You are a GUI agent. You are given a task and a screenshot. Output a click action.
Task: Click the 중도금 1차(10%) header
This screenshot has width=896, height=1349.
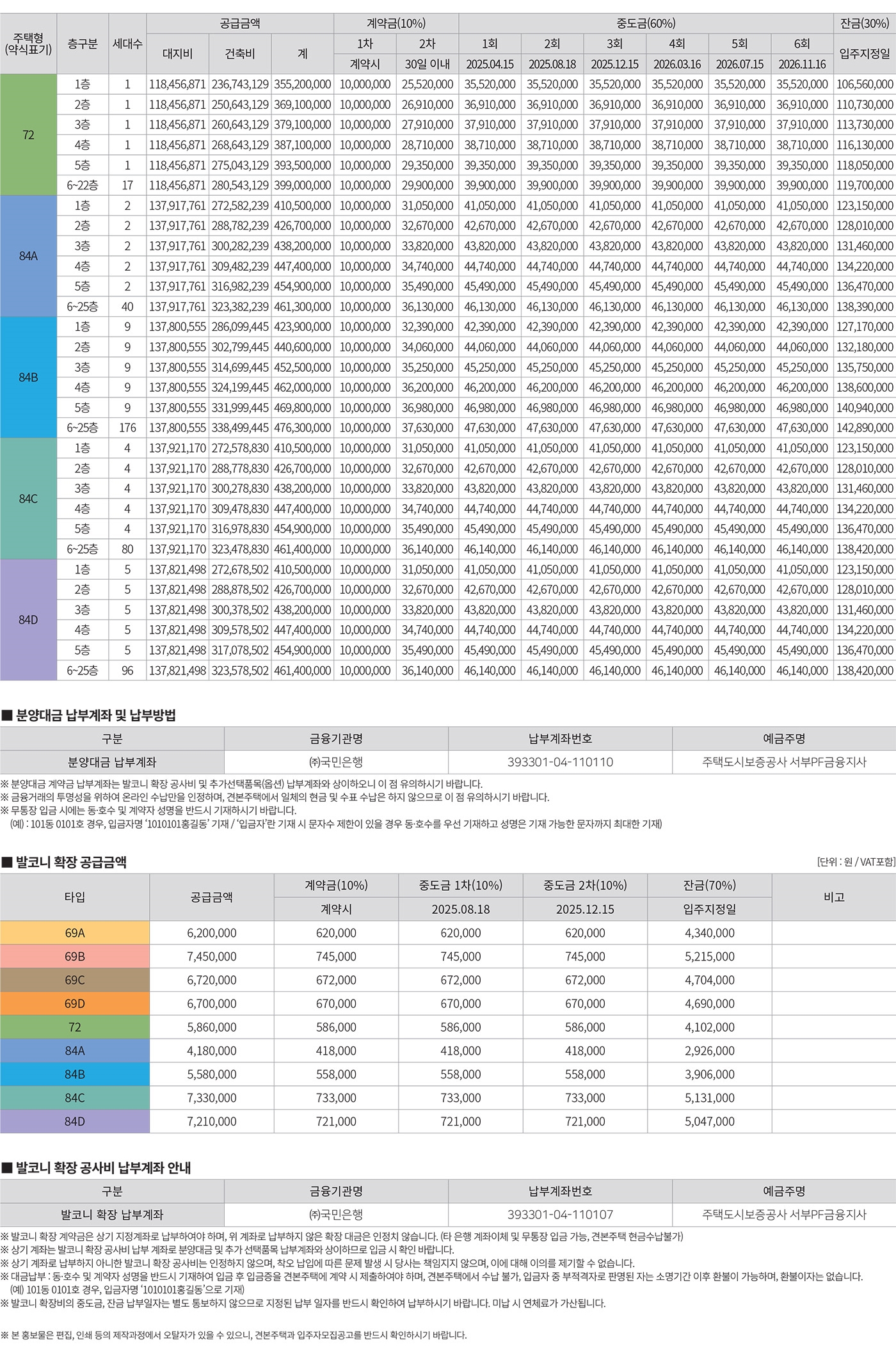click(x=461, y=885)
